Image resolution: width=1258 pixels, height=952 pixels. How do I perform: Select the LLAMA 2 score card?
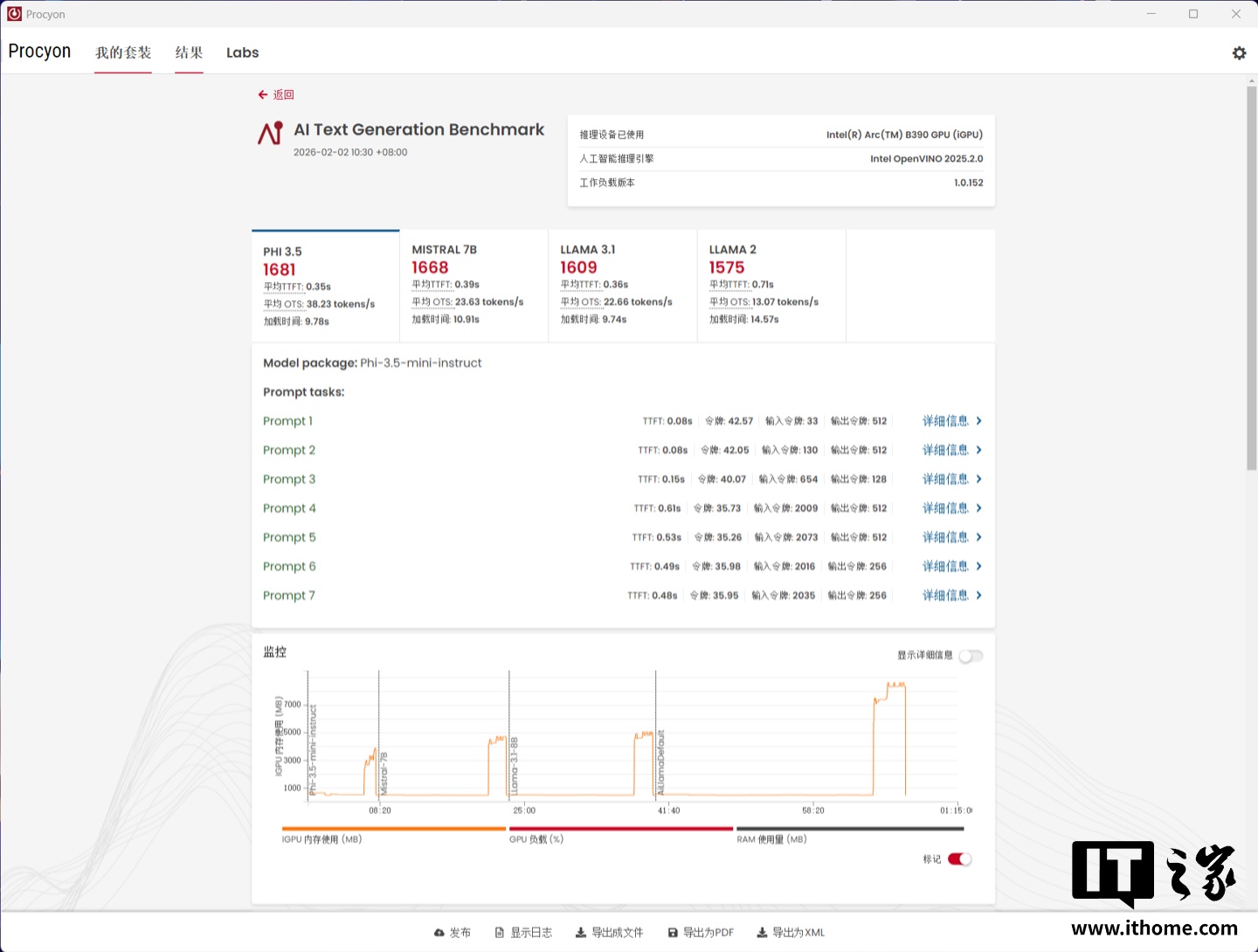[771, 285]
